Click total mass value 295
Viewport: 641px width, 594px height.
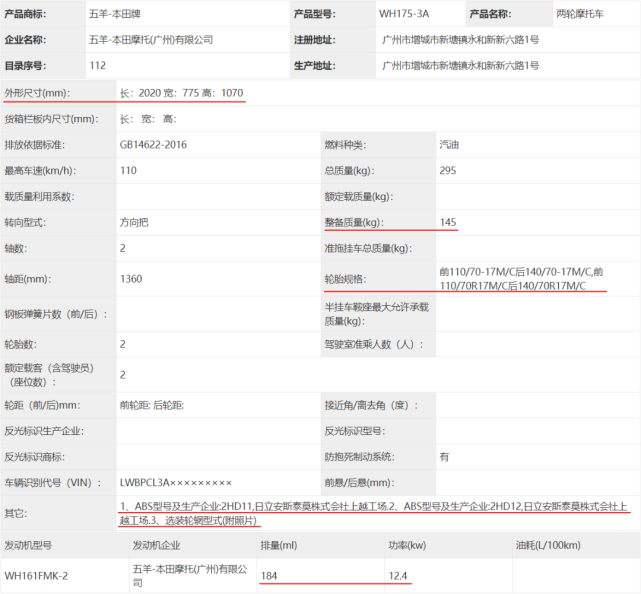click(x=448, y=170)
